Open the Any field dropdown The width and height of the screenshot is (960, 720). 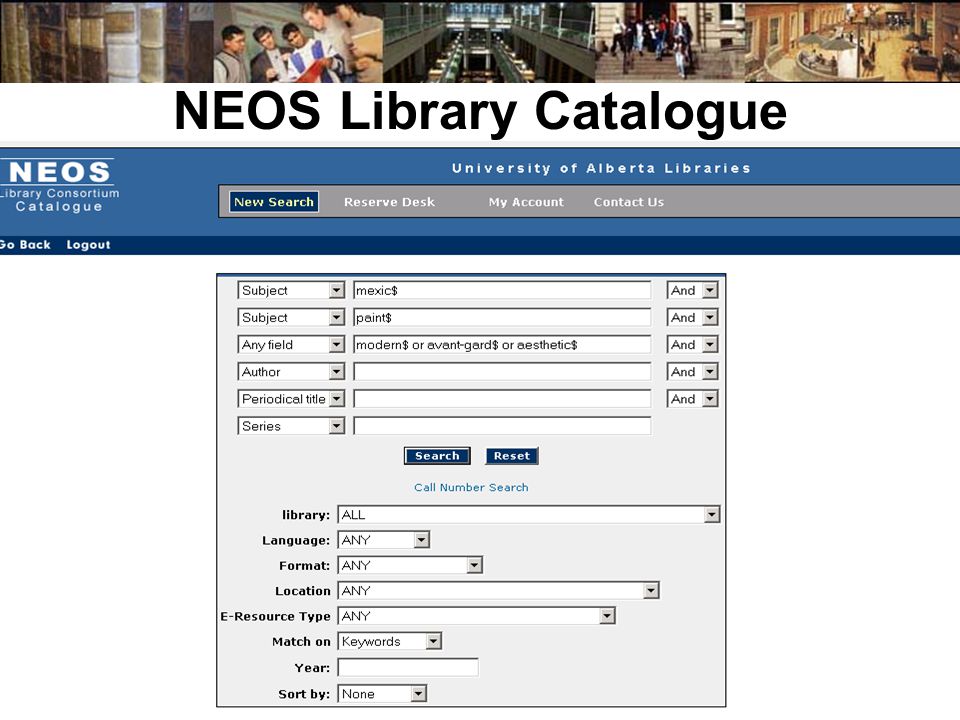291,345
